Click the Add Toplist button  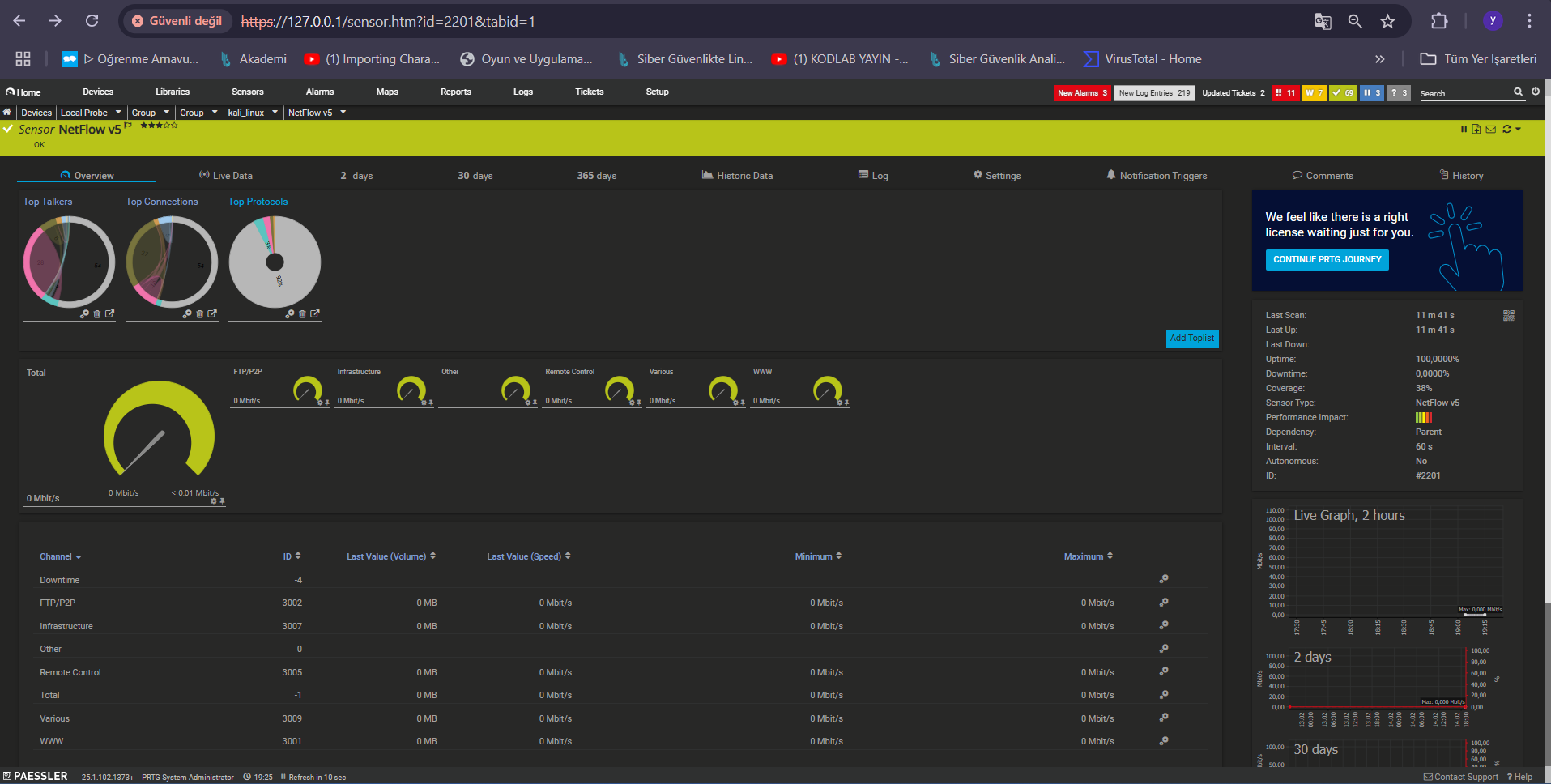click(x=1191, y=339)
